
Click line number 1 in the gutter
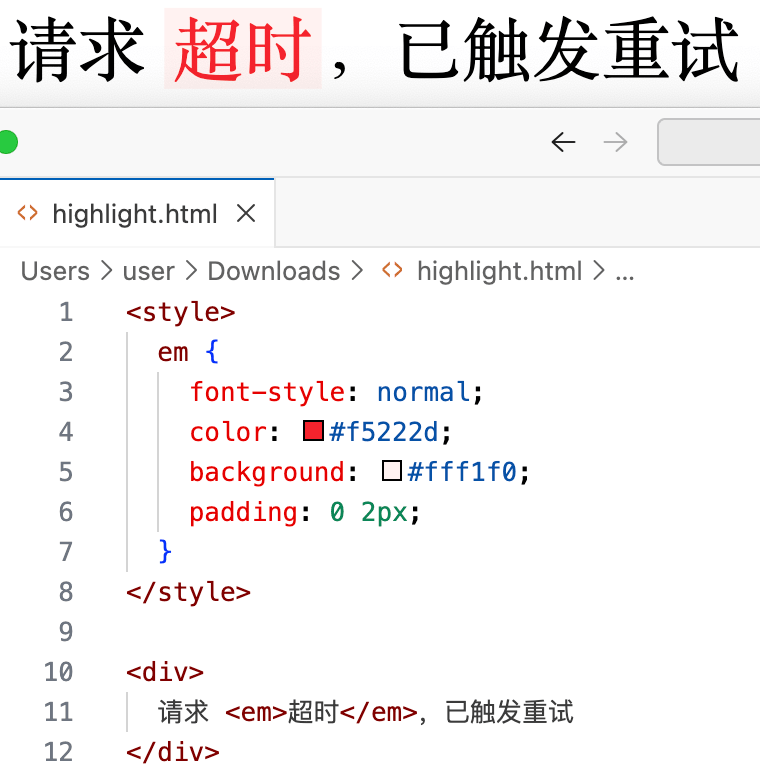(66, 312)
